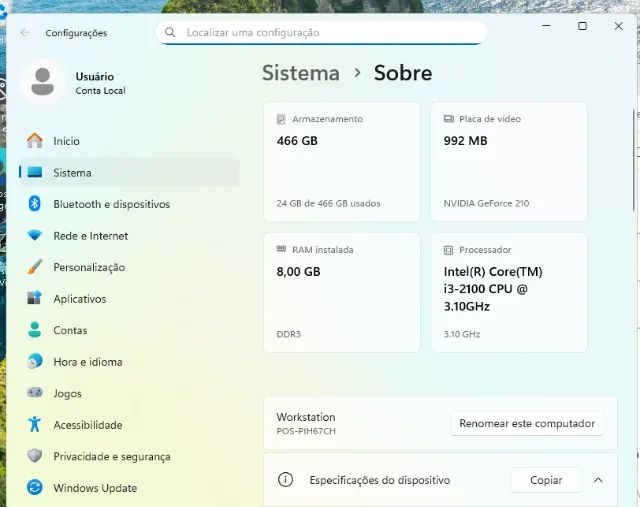The height and width of the screenshot is (507, 640).
Task: Click the Início house icon
Action: [x=35, y=141]
